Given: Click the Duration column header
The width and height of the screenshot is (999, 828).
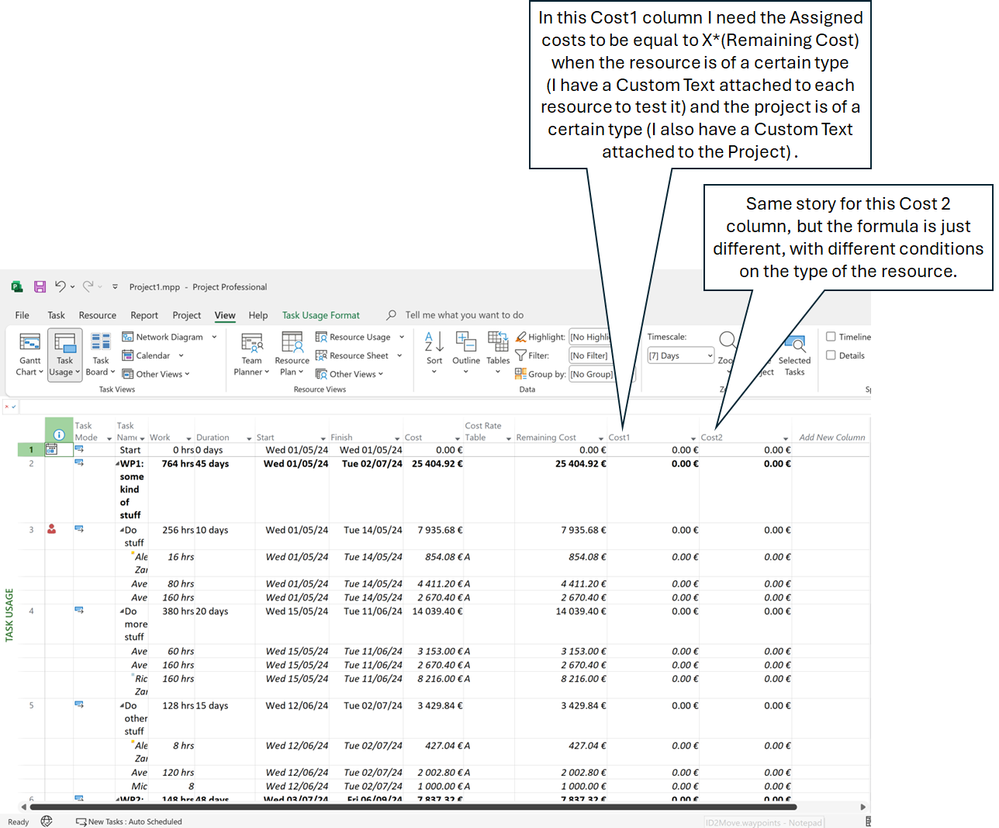Looking at the screenshot, I should pyautogui.click(x=224, y=431).
